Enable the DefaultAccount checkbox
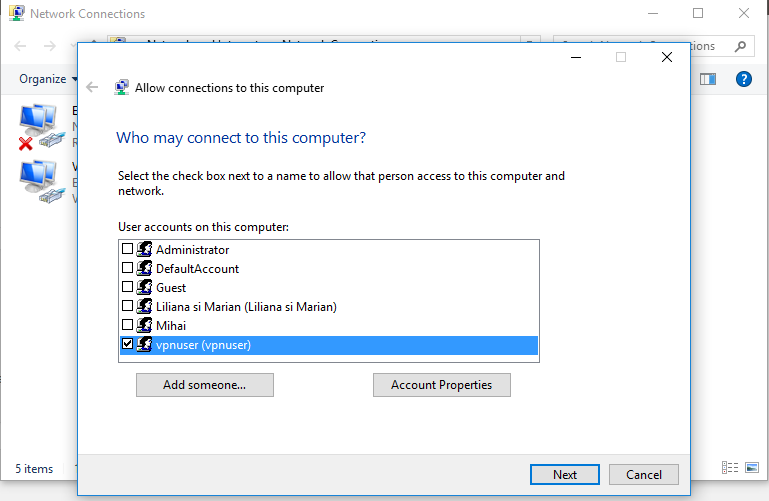Image resolution: width=769 pixels, height=501 pixels. point(127,268)
